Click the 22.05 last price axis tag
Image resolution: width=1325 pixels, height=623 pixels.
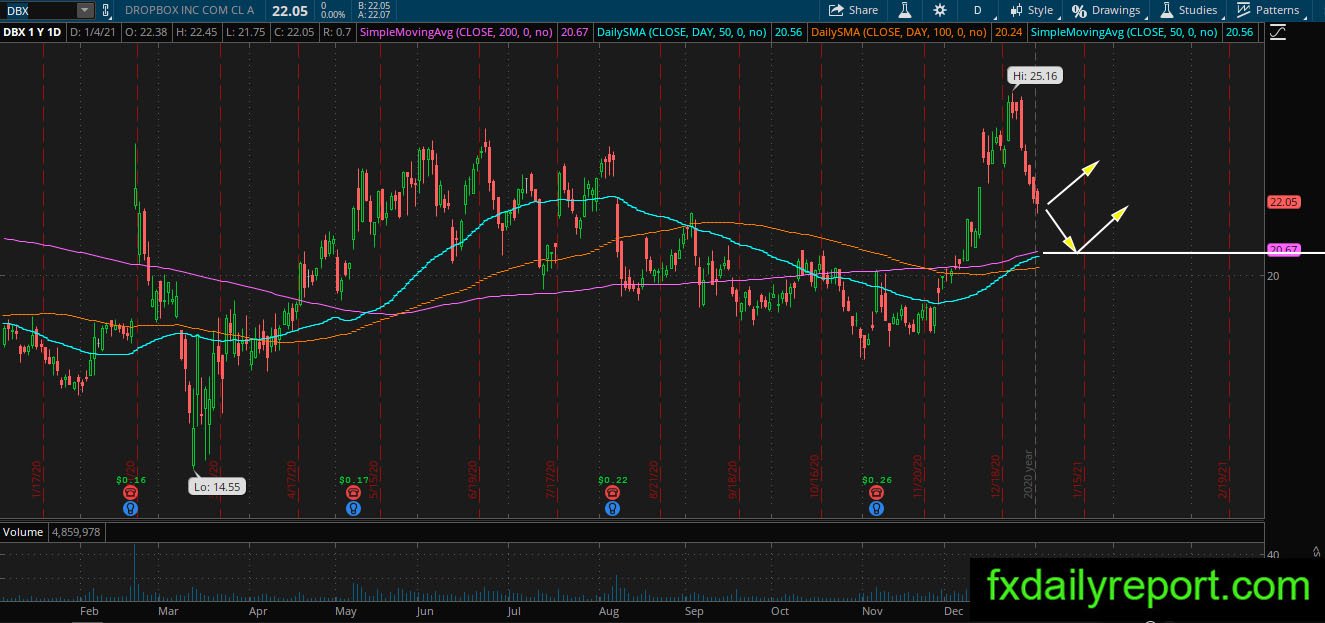tap(1283, 202)
